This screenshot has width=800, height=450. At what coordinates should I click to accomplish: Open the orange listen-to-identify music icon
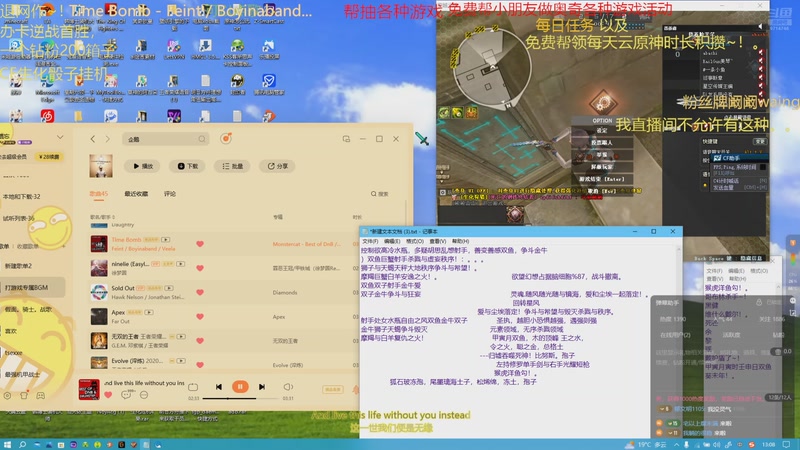click(226, 138)
